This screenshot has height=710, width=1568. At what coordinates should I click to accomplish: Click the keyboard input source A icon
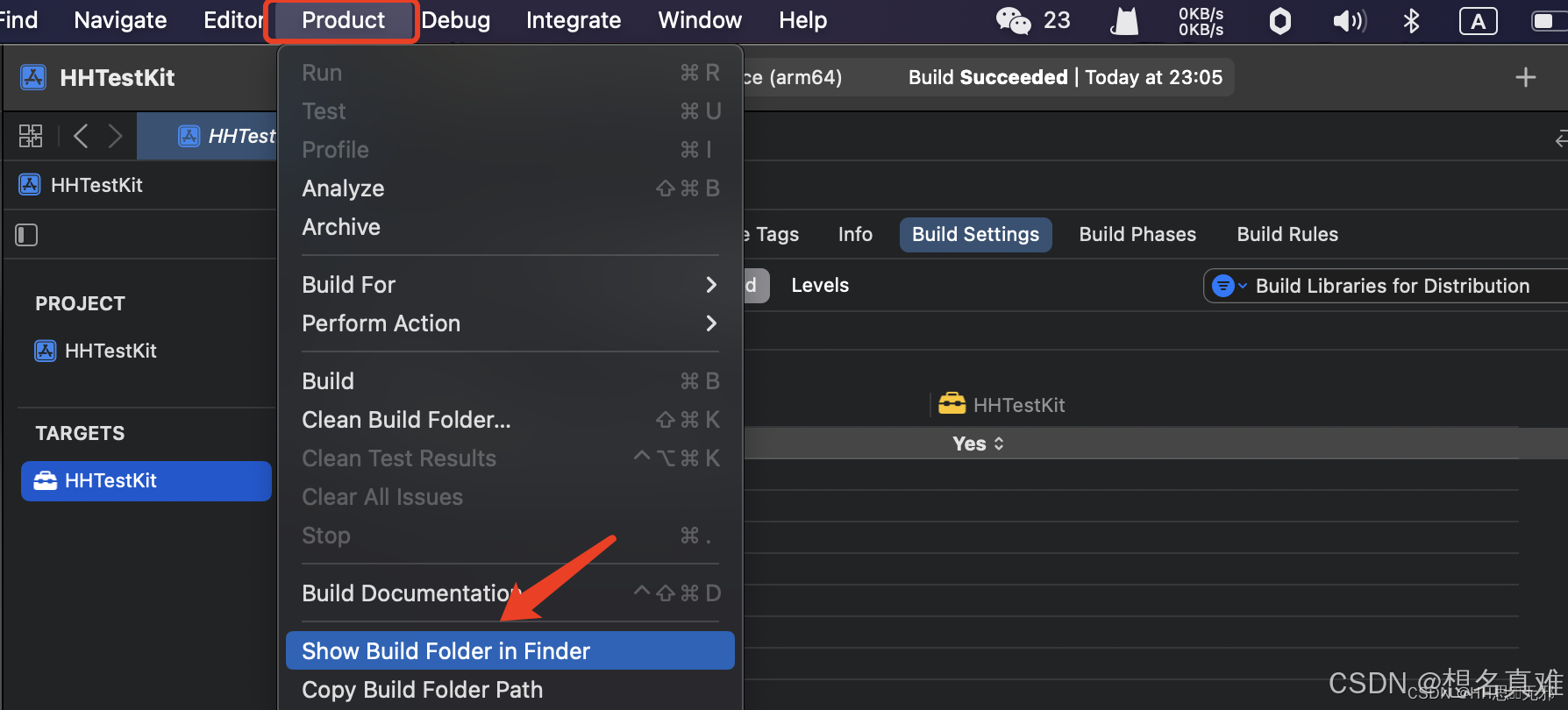tap(1478, 21)
